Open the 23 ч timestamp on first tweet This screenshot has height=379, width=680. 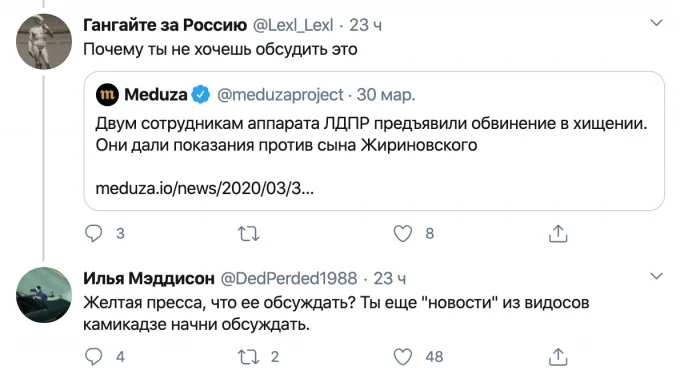pyautogui.click(x=366, y=25)
